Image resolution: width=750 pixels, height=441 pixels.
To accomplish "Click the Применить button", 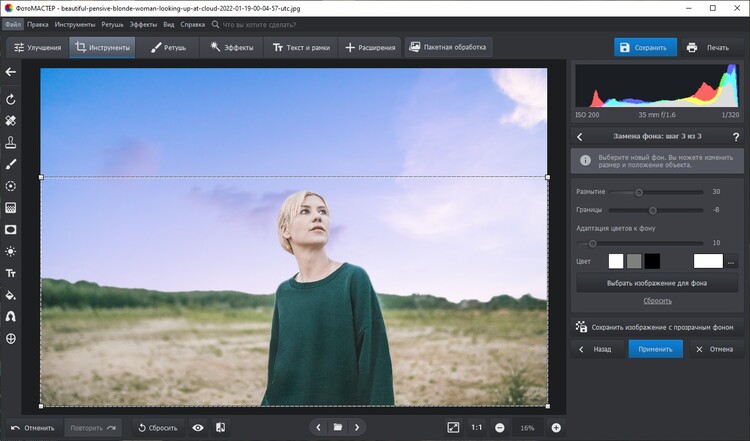I will point(655,349).
